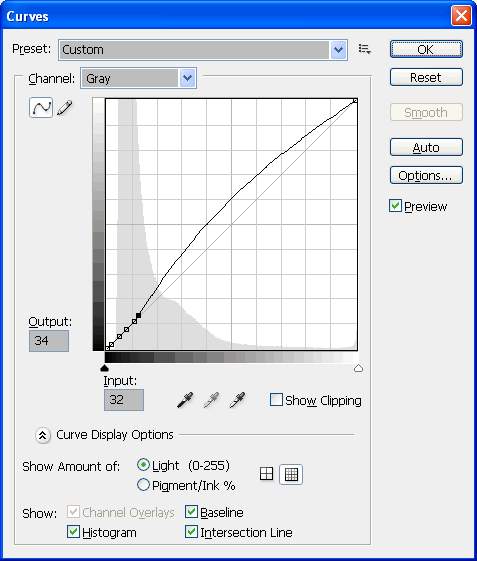Open the preset options menu icon
This screenshot has width=477, height=561.
coord(365,49)
